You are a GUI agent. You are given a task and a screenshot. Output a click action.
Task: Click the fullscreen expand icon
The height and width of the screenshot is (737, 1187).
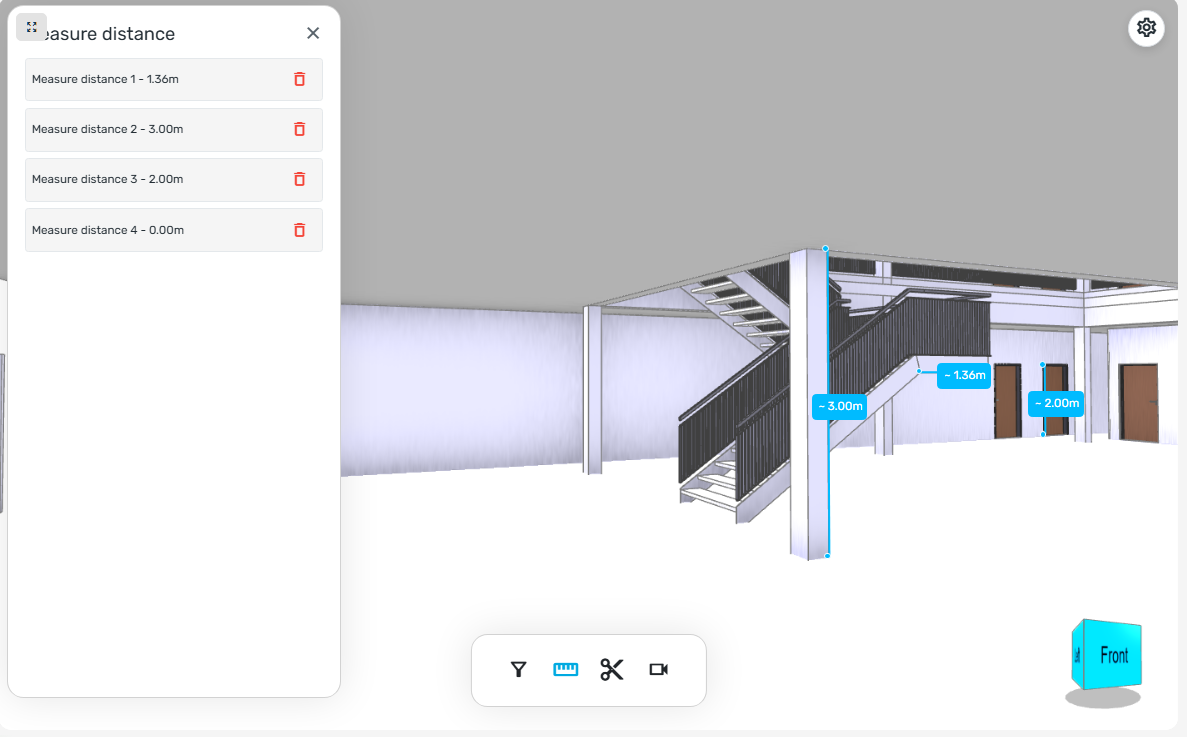tap(32, 27)
